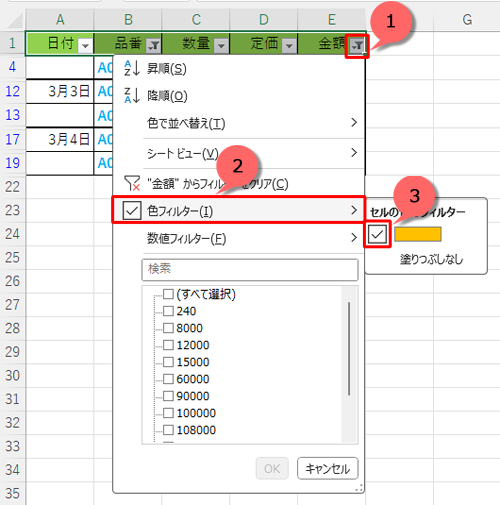Click cell containing 3月3日
Image resolution: width=500 pixels, height=505 pixels.
point(60,91)
